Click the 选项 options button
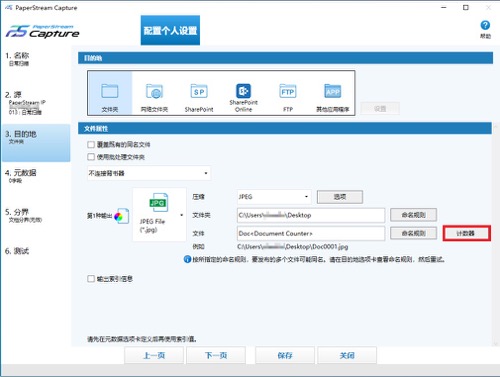Viewport: 500px width, 377px height. (x=340, y=197)
